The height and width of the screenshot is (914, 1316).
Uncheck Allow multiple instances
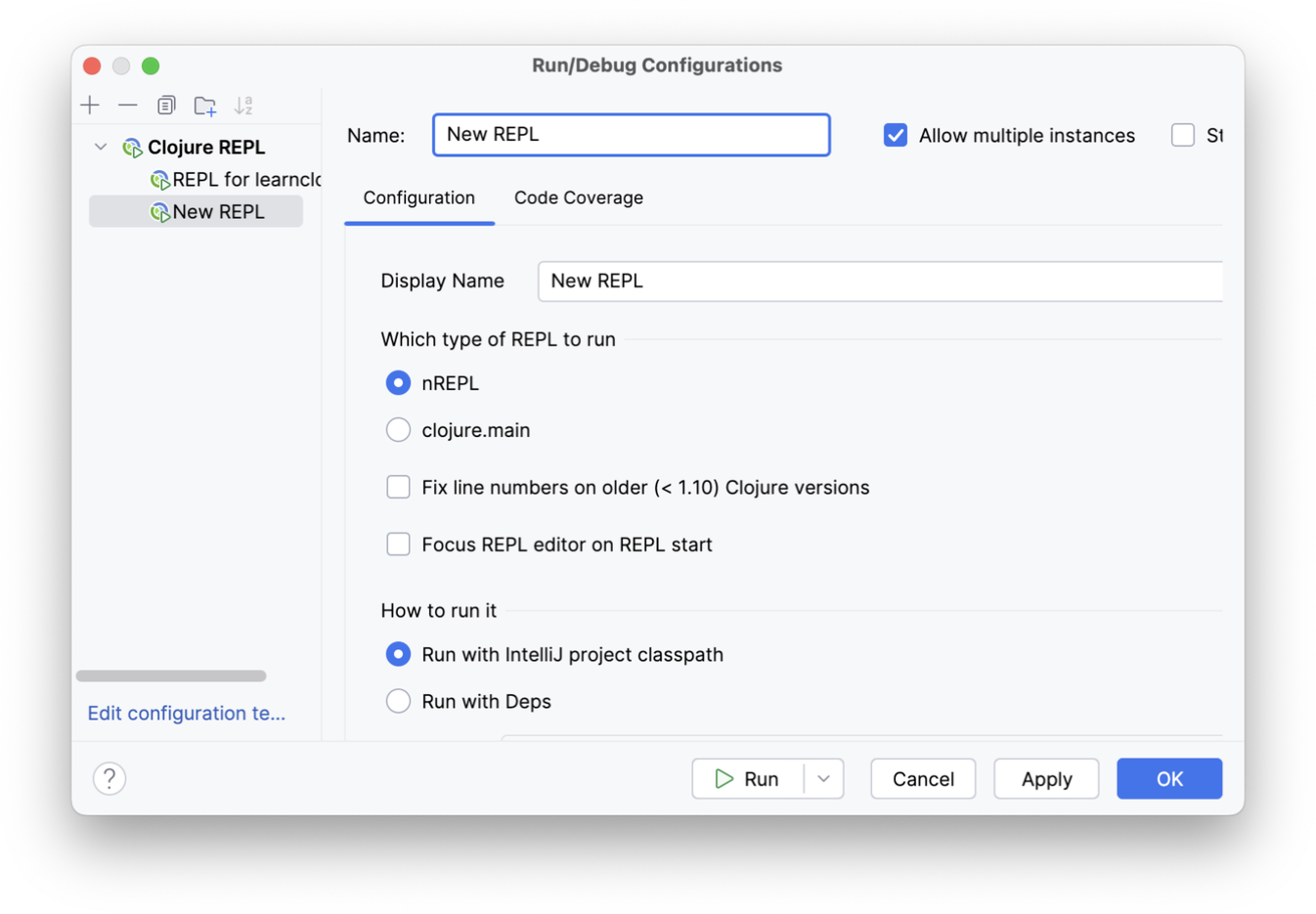pos(896,135)
